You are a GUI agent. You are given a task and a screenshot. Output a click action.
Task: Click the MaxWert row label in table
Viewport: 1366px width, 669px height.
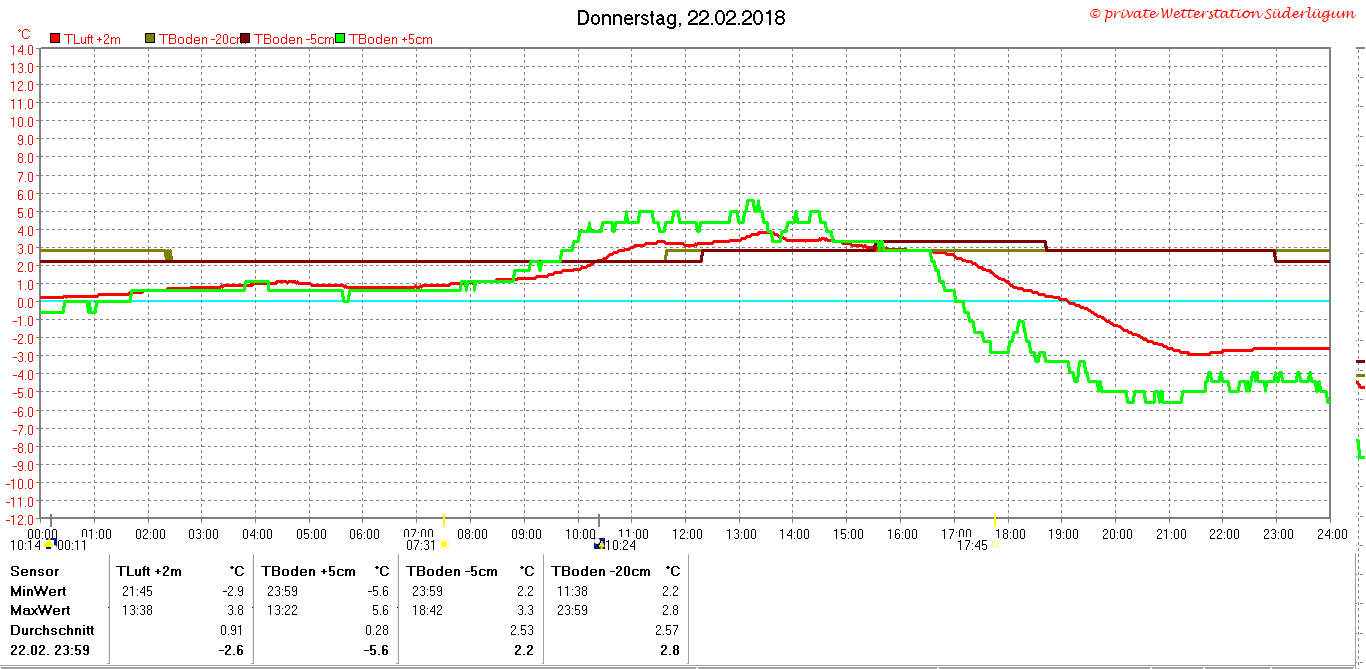(40, 610)
